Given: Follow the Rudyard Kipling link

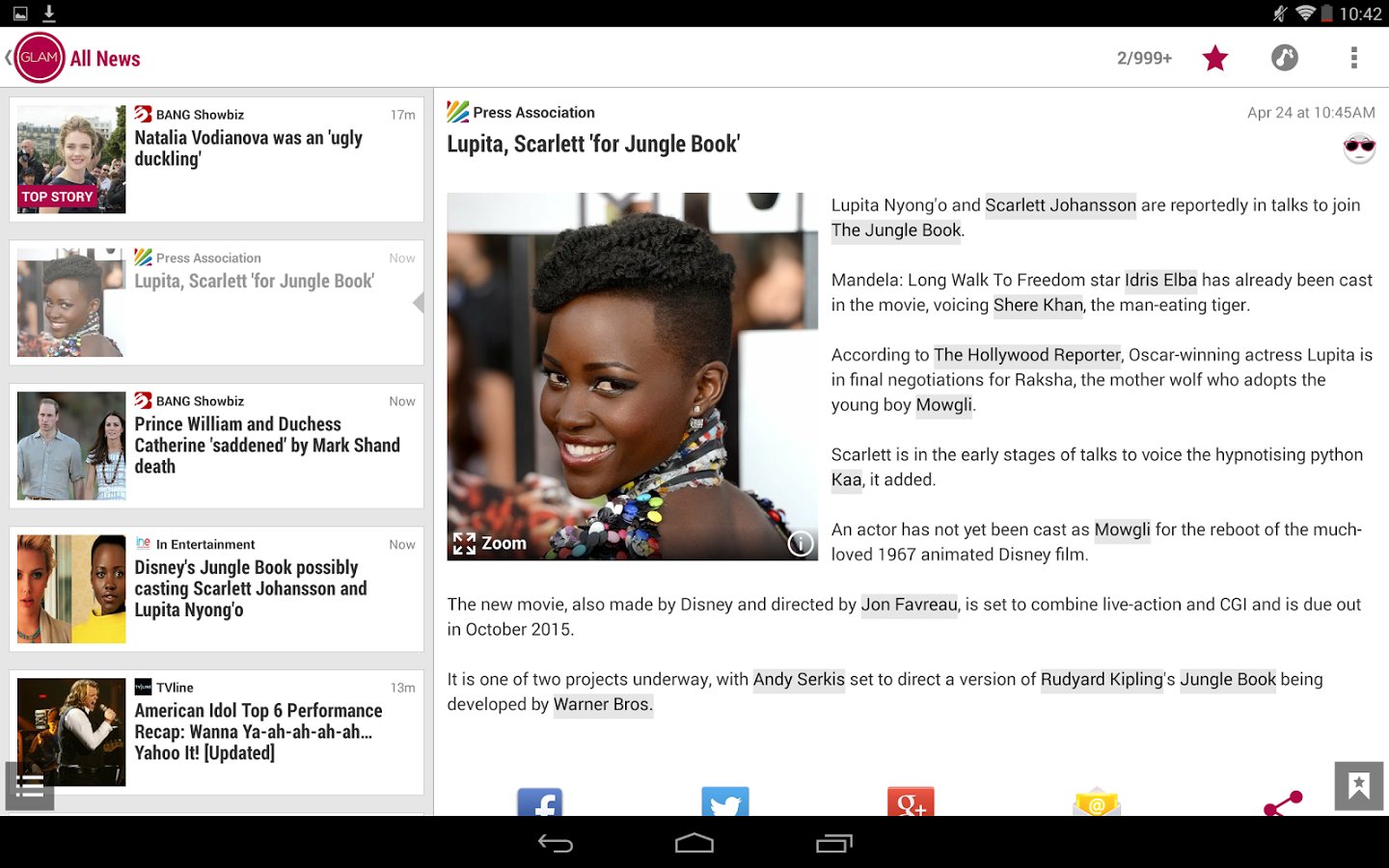Looking at the screenshot, I should 1102,680.
